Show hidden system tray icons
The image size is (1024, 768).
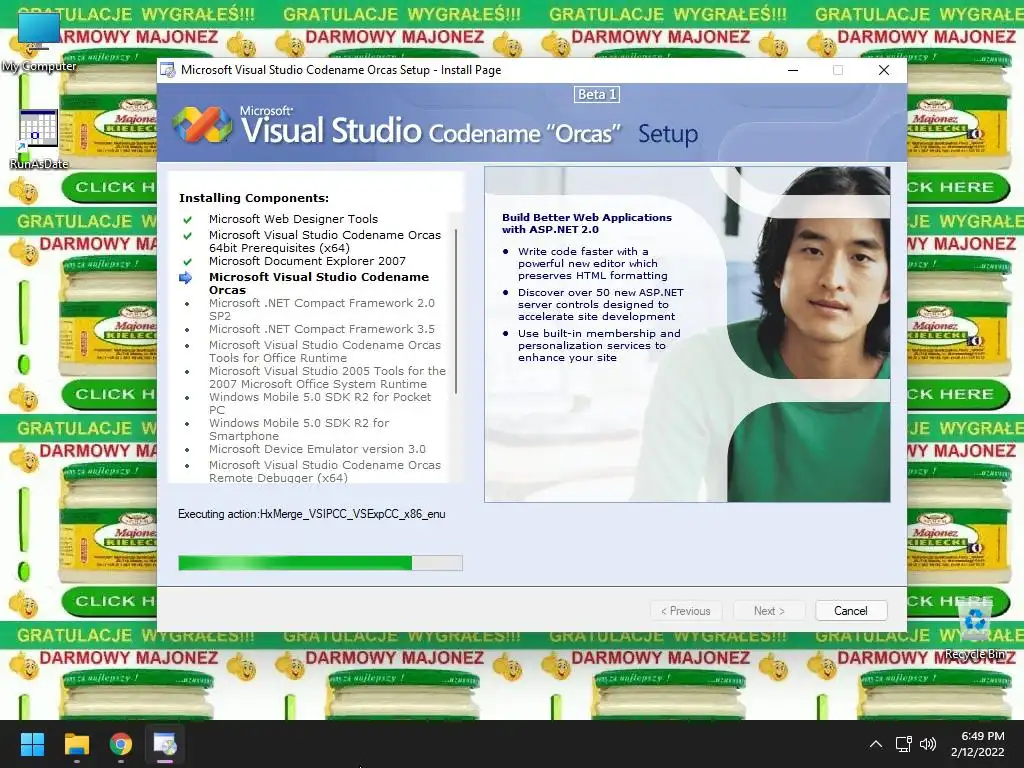click(876, 744)
